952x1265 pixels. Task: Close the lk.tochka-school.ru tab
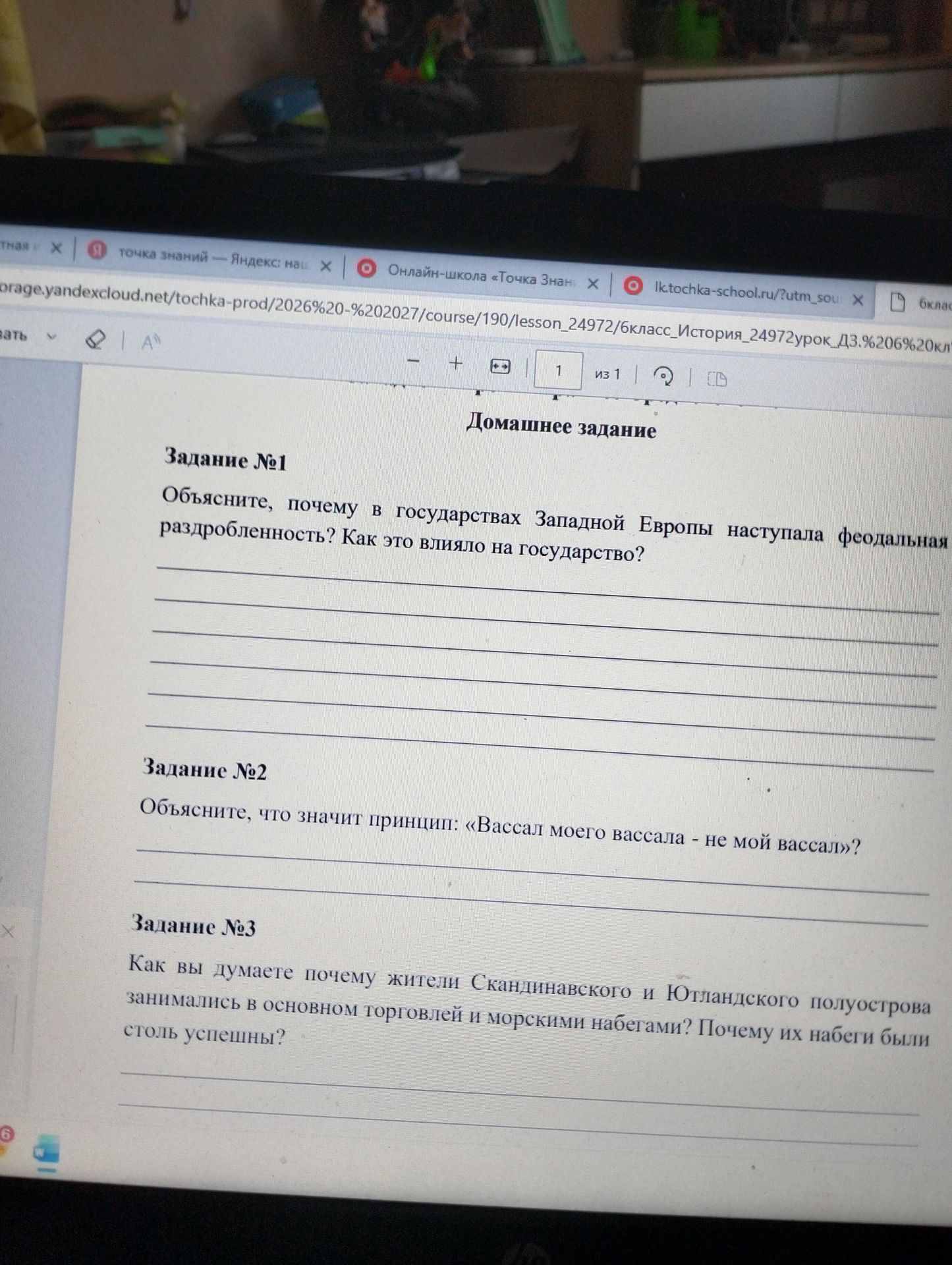857,300
